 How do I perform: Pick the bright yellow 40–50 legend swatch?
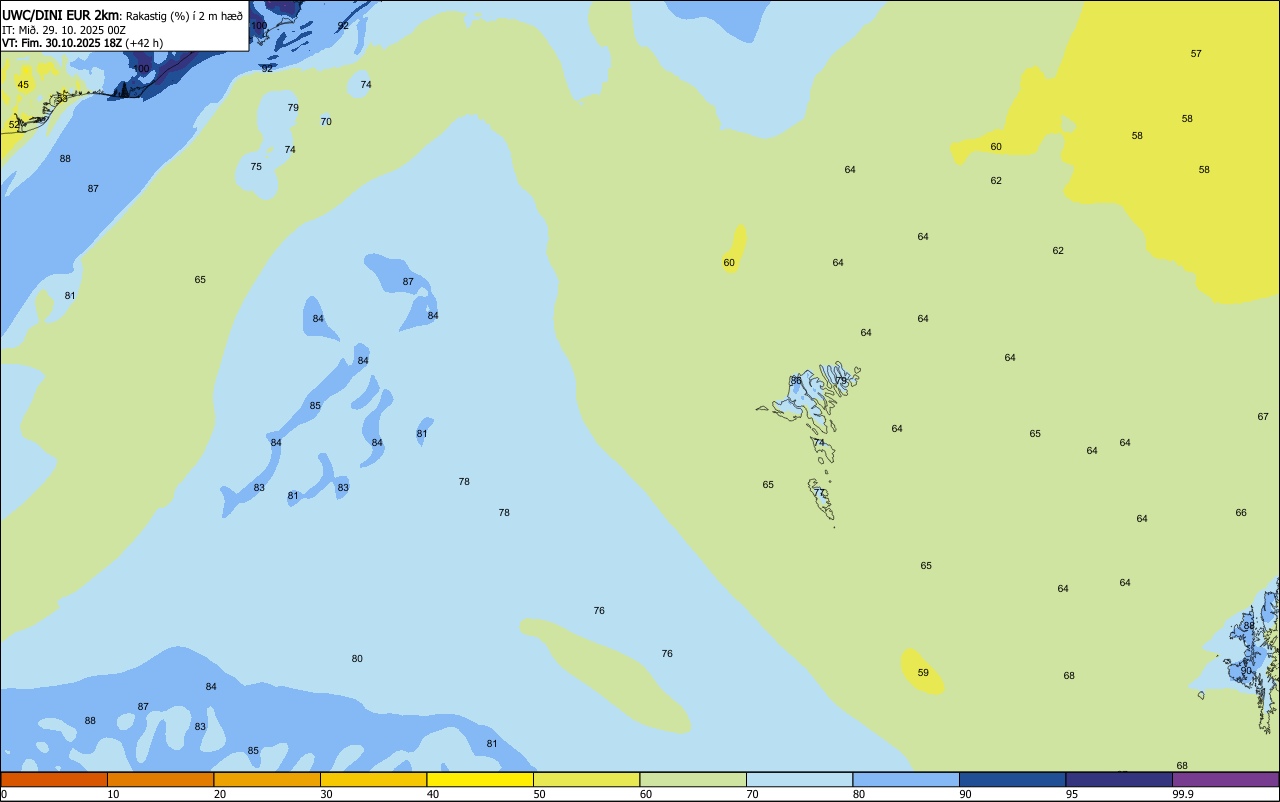point(480,779)
